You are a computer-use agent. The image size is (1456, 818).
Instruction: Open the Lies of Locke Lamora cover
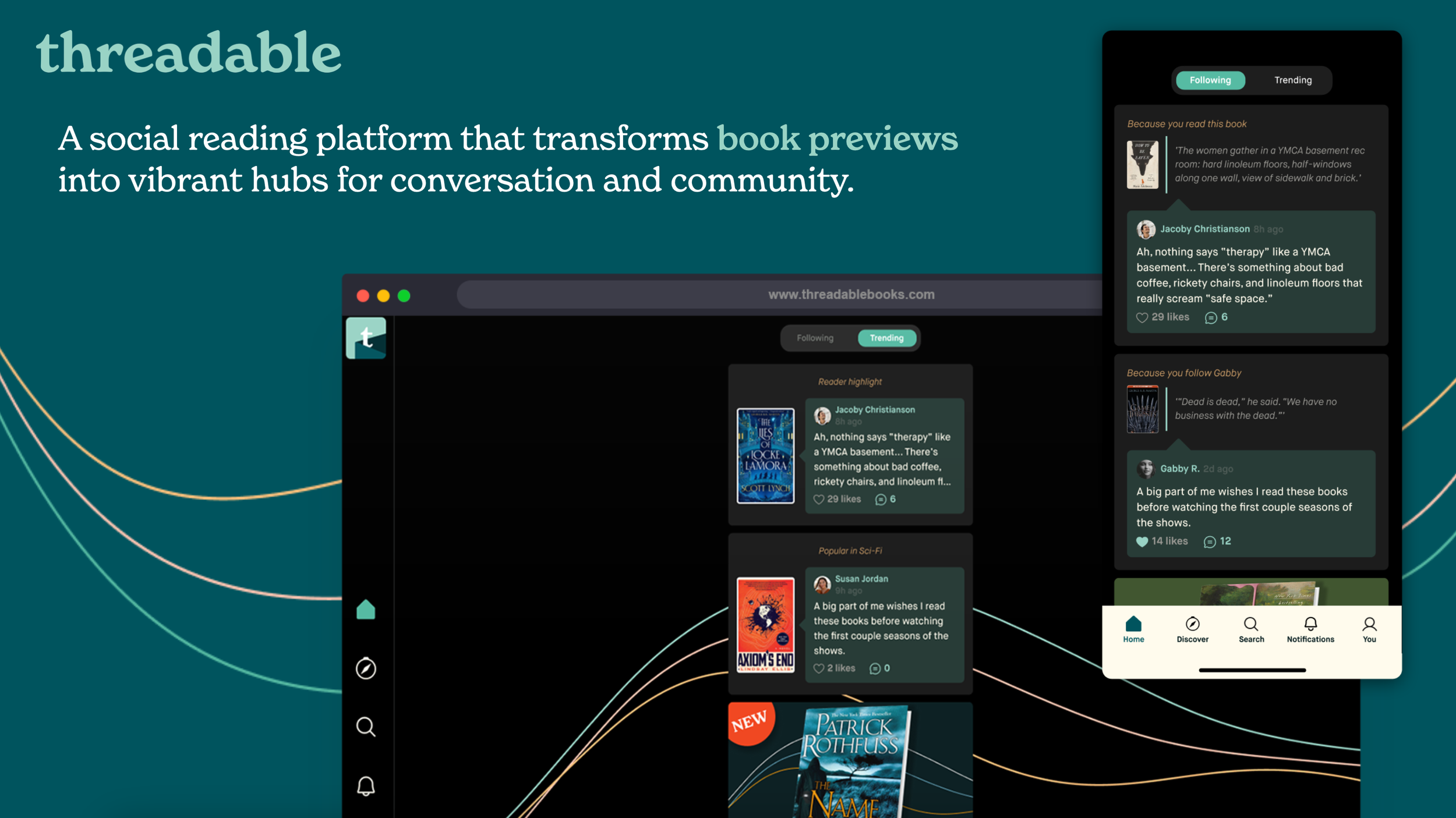tap(765, 456)
